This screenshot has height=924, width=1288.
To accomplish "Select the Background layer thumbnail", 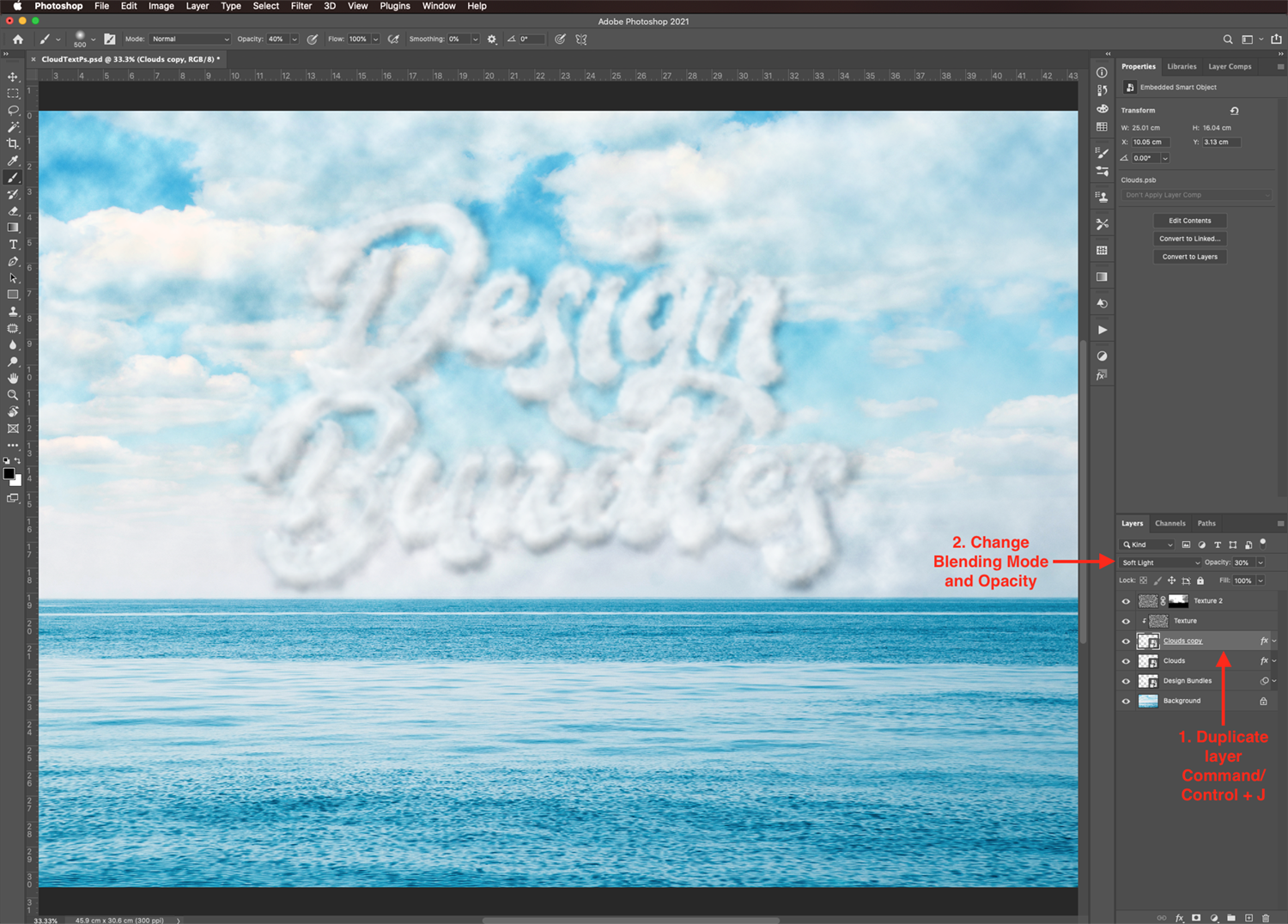I will pyautogui.click(x=1148, y=702).
